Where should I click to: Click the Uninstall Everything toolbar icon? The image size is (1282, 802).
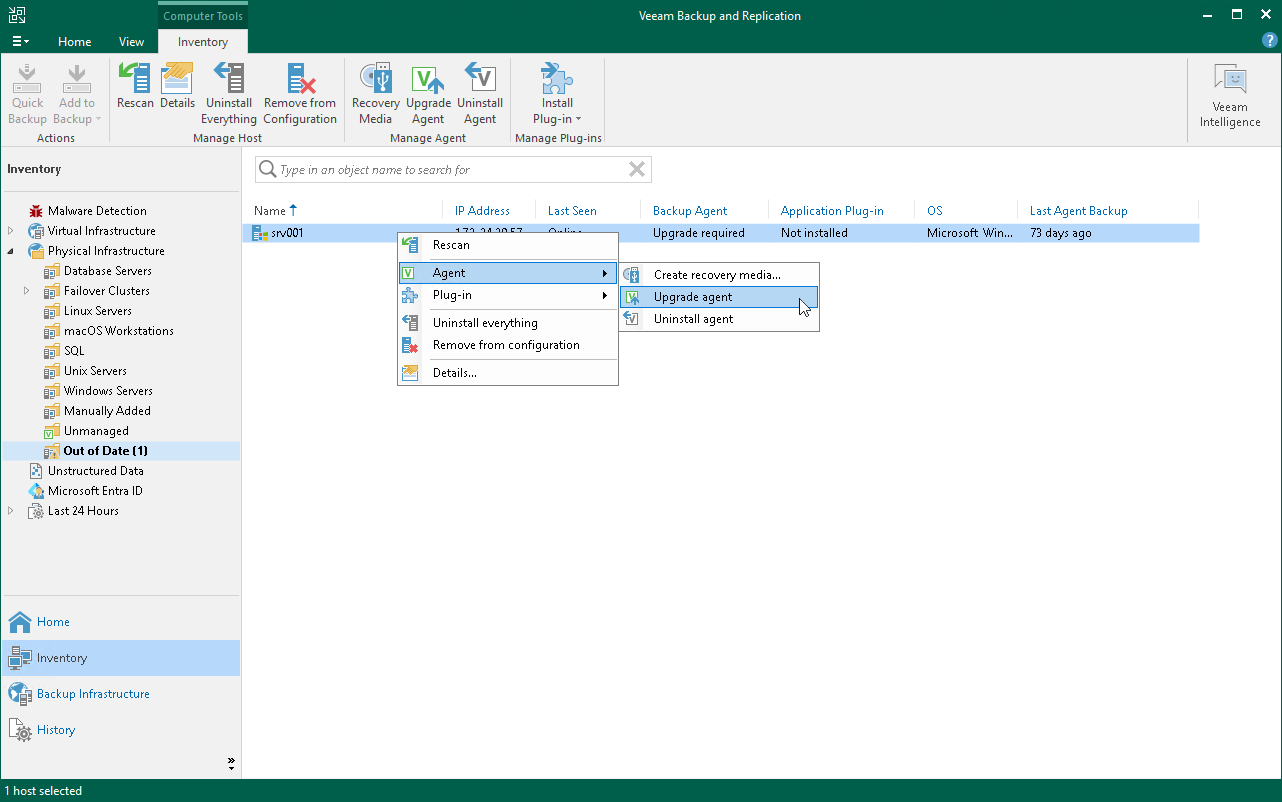coord(228,90)
